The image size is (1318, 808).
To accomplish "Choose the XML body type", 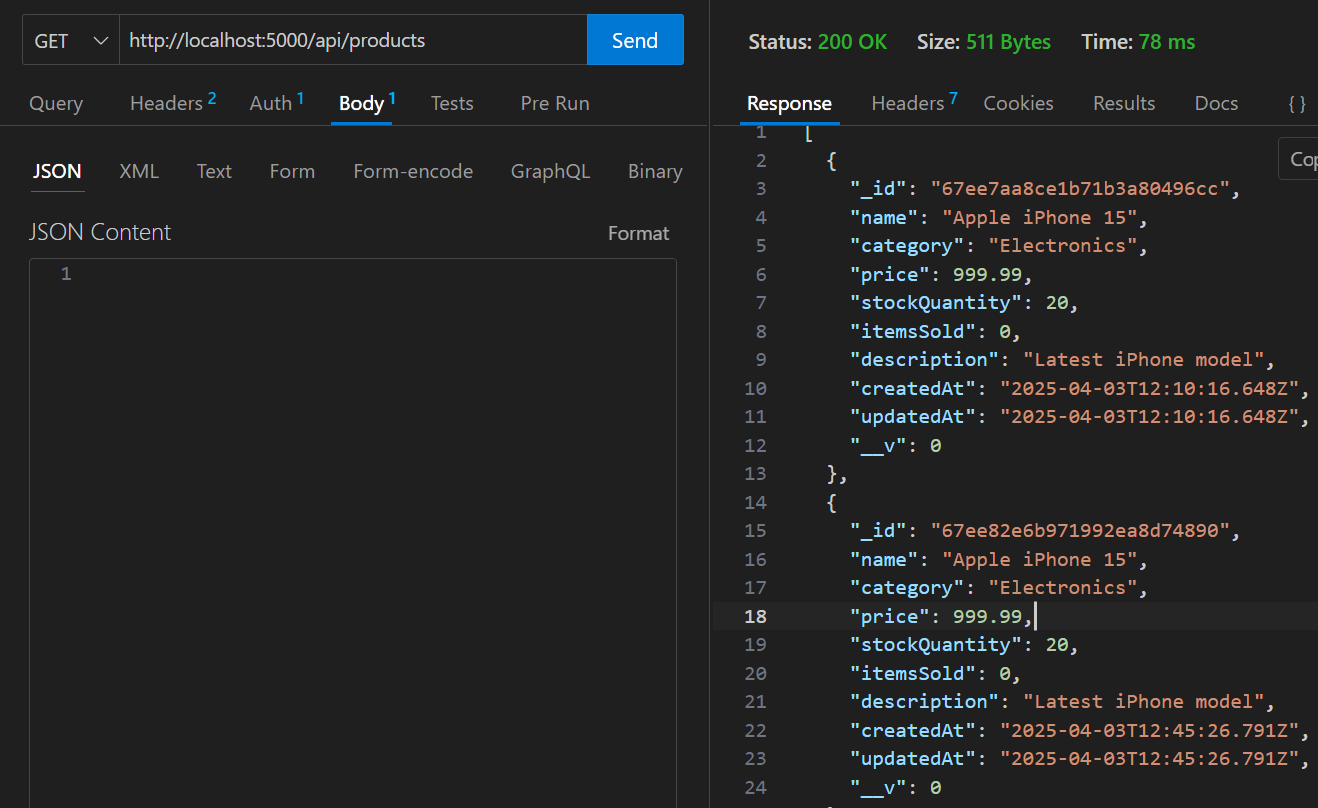I will (x=139, y=171).
